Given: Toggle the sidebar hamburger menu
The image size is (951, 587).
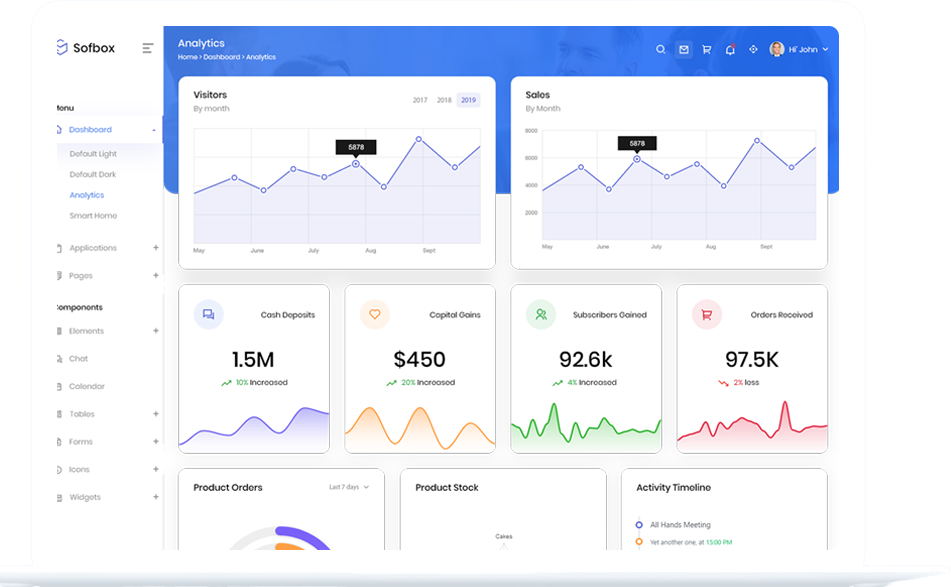Looking at the screenshot, I should [148, 48].
